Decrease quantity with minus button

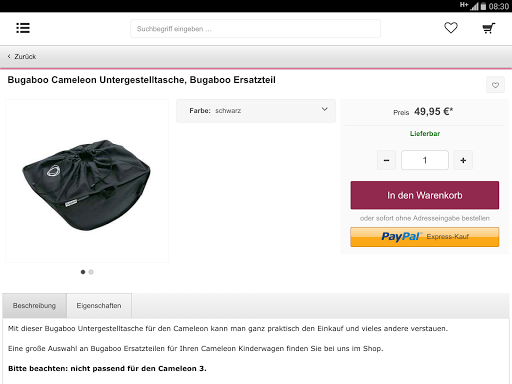coord(386,160)
